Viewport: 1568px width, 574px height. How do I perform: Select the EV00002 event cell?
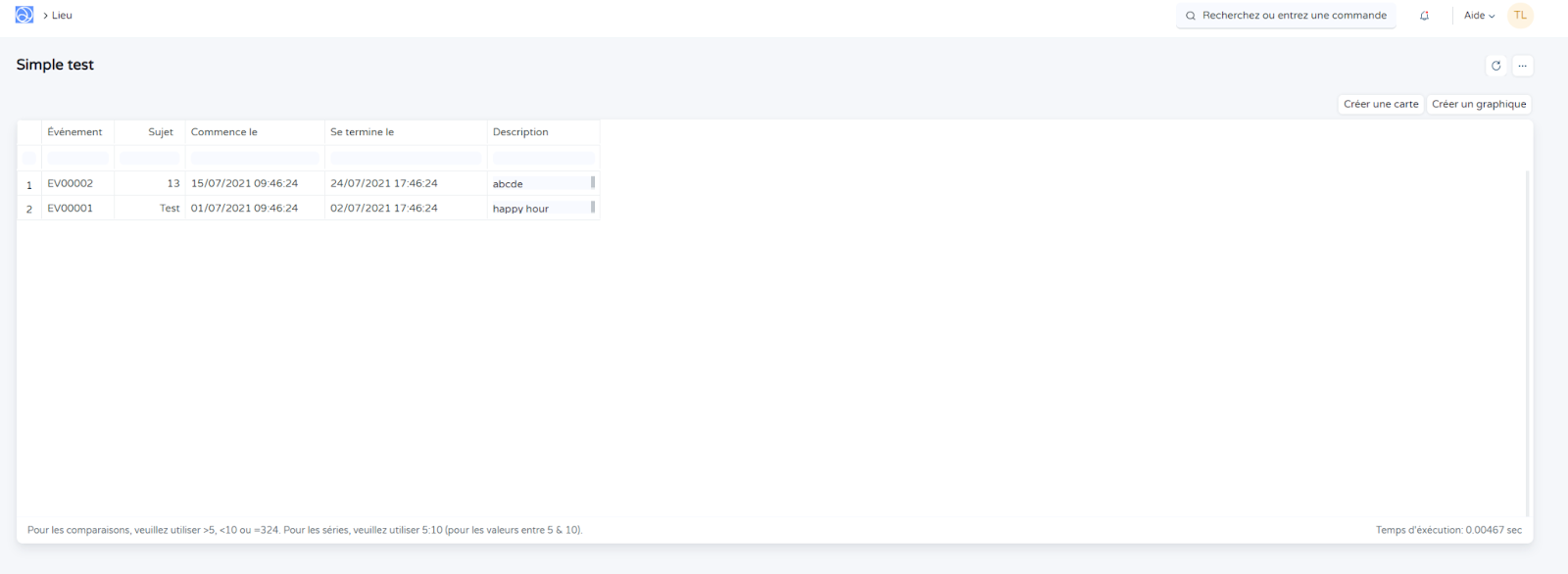coord(71,183)
